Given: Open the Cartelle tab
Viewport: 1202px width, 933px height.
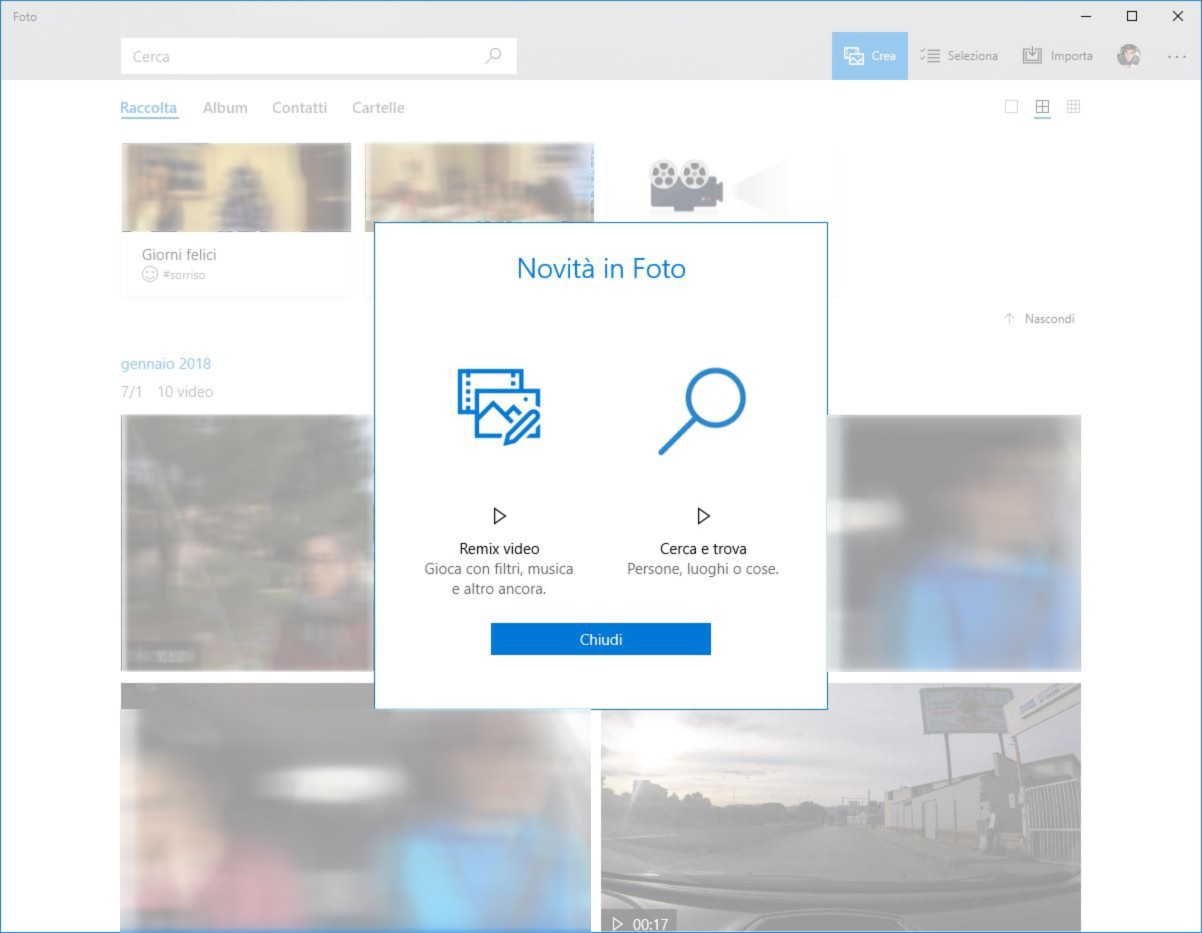Looking at the screenshot, I should coord(377,107).
